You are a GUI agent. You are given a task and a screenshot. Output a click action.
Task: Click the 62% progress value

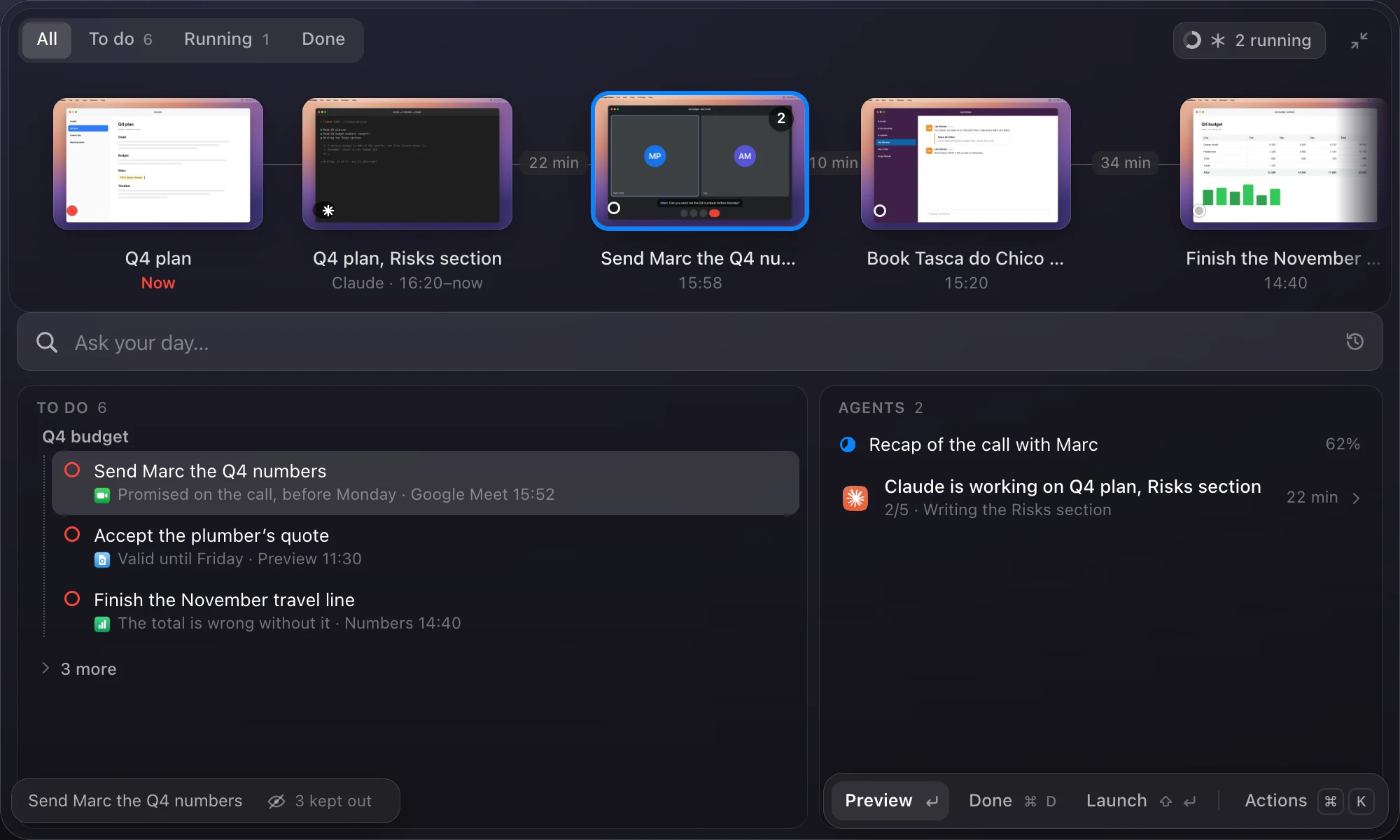click(x=1343, y=444)
